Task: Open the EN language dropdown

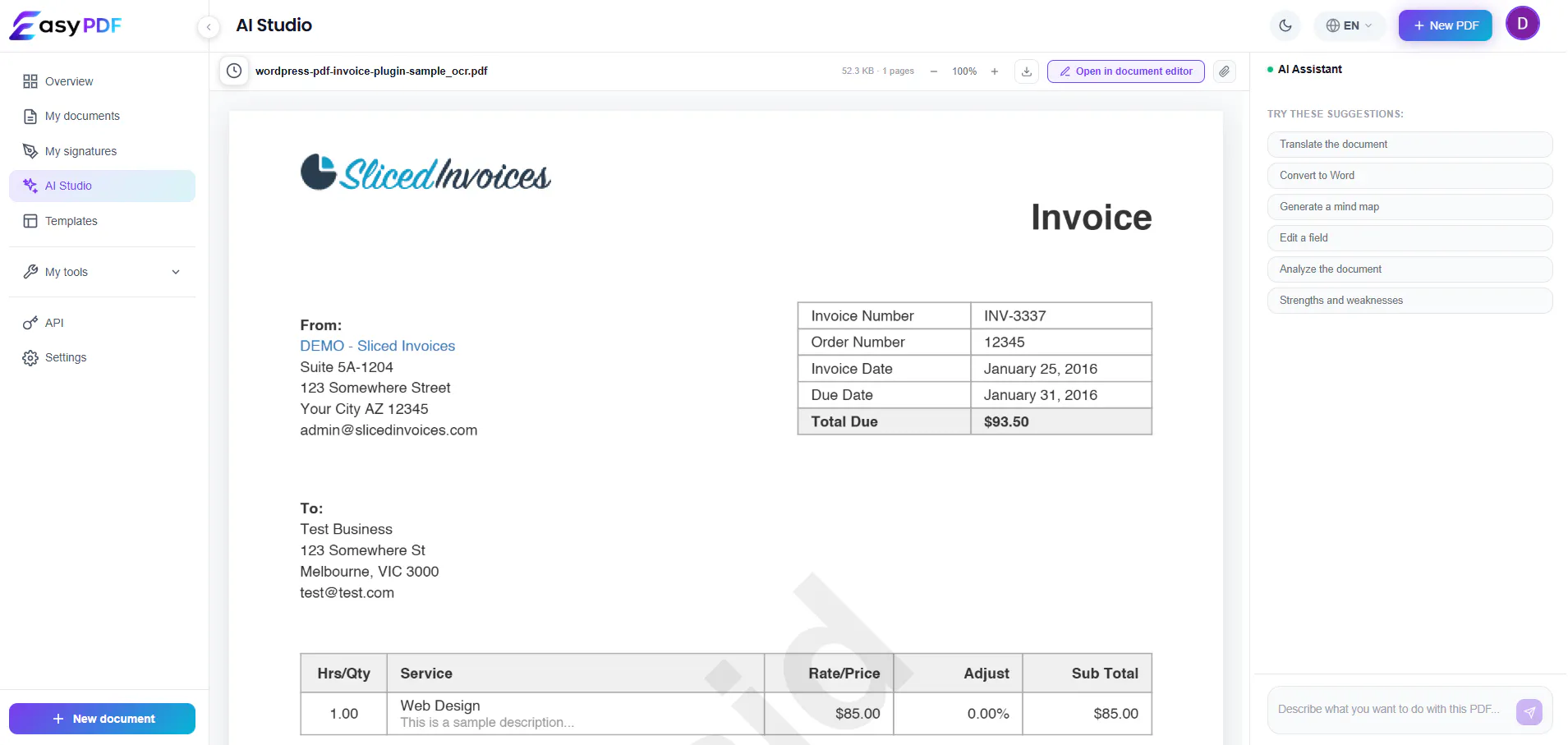Action: [x=1350, y=25]
